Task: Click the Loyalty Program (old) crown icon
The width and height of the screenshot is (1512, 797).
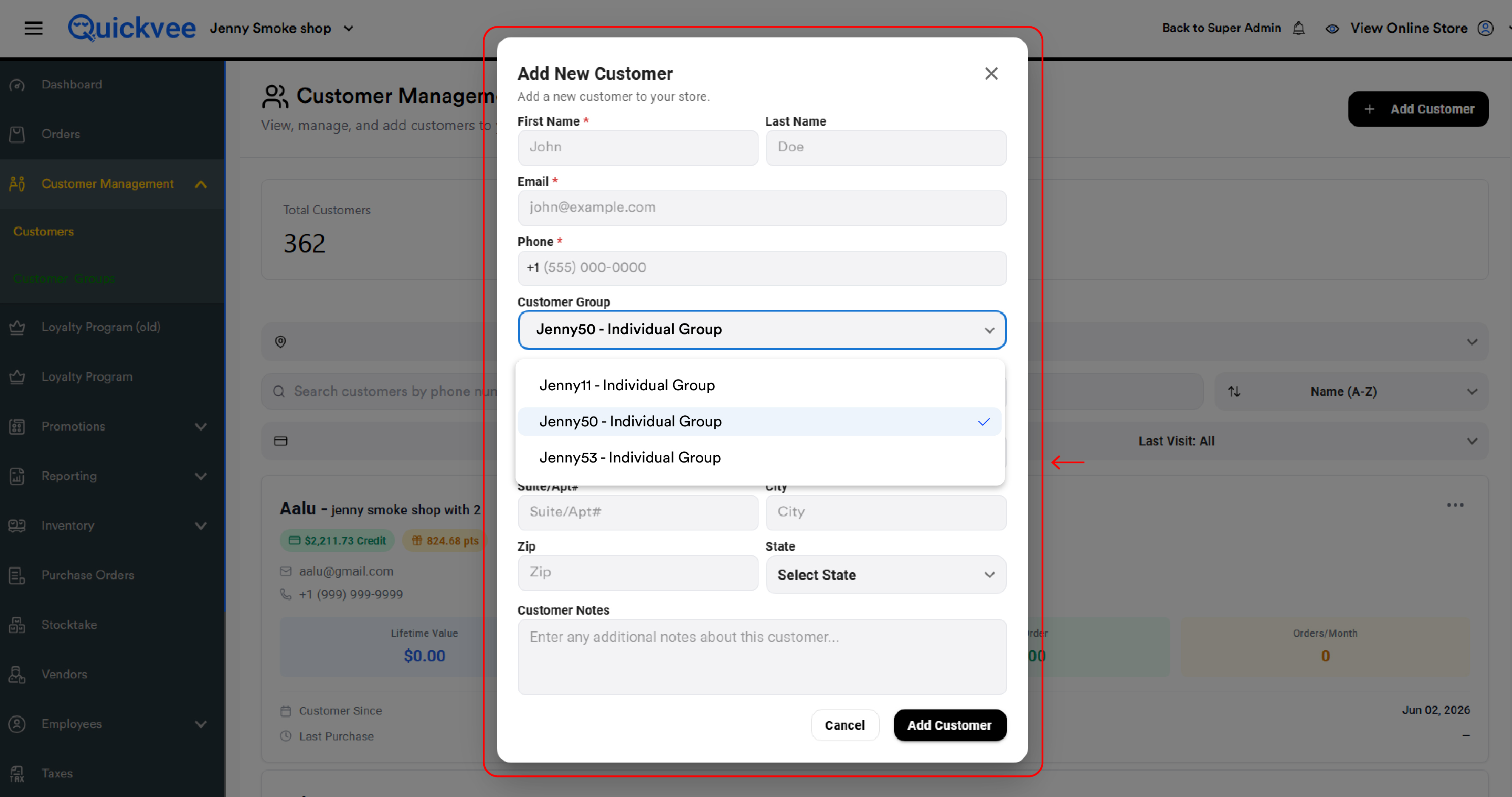Action: 17,327
